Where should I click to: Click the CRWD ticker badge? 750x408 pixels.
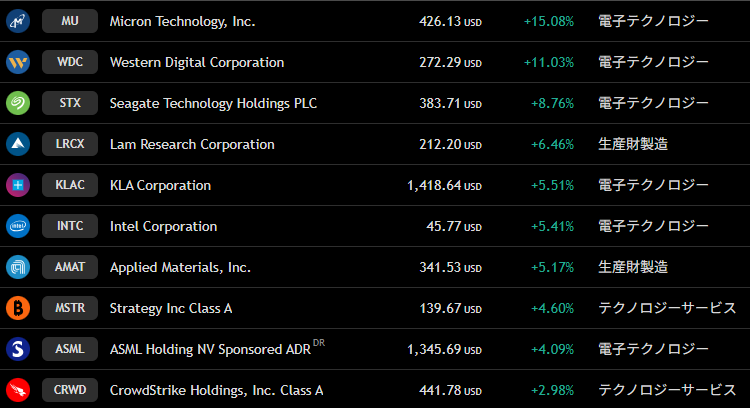pos(70,390)
